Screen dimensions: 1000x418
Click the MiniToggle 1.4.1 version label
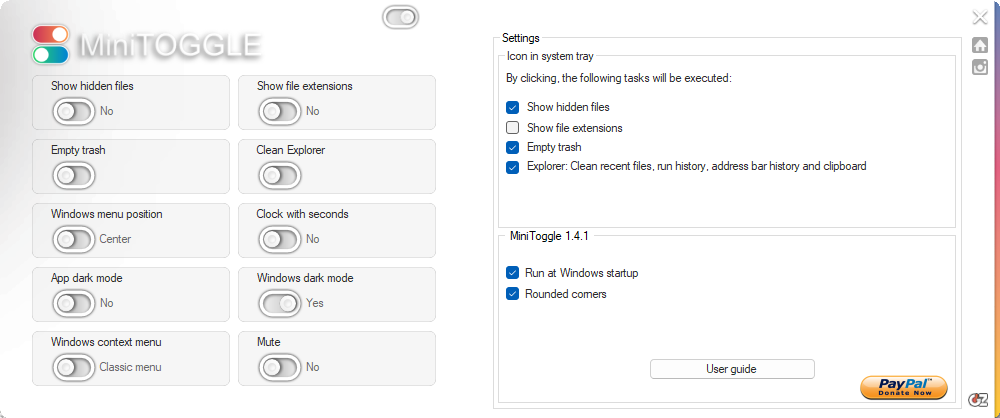click(x=549, y=236)
